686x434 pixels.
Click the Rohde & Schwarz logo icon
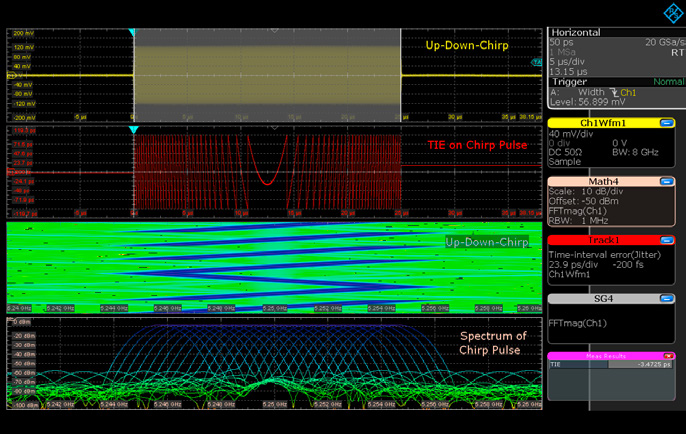coord(672,13)
